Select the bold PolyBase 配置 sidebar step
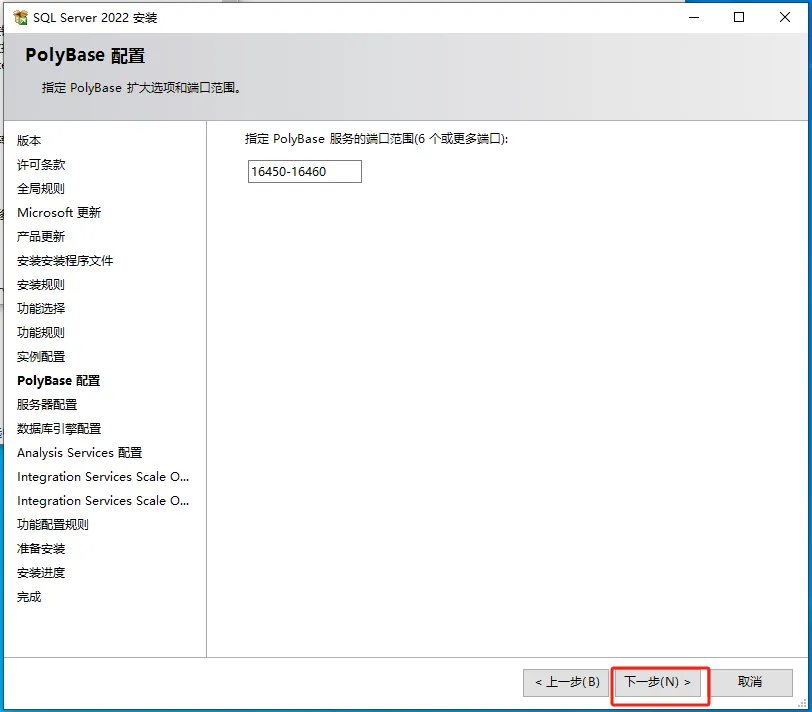This screenshot has height=712, width=812. coord(59,381)
